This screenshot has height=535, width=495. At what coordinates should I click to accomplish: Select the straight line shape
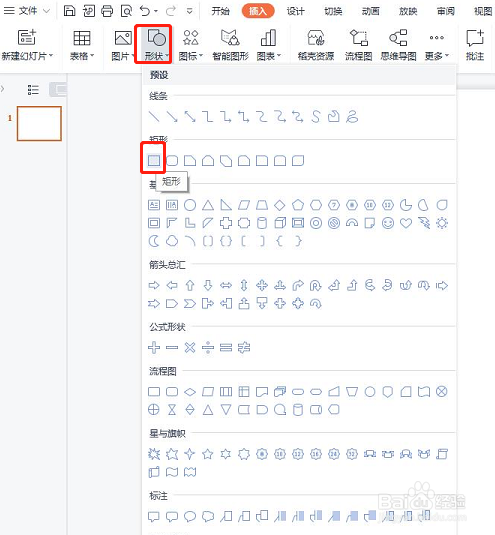point(154,116)
